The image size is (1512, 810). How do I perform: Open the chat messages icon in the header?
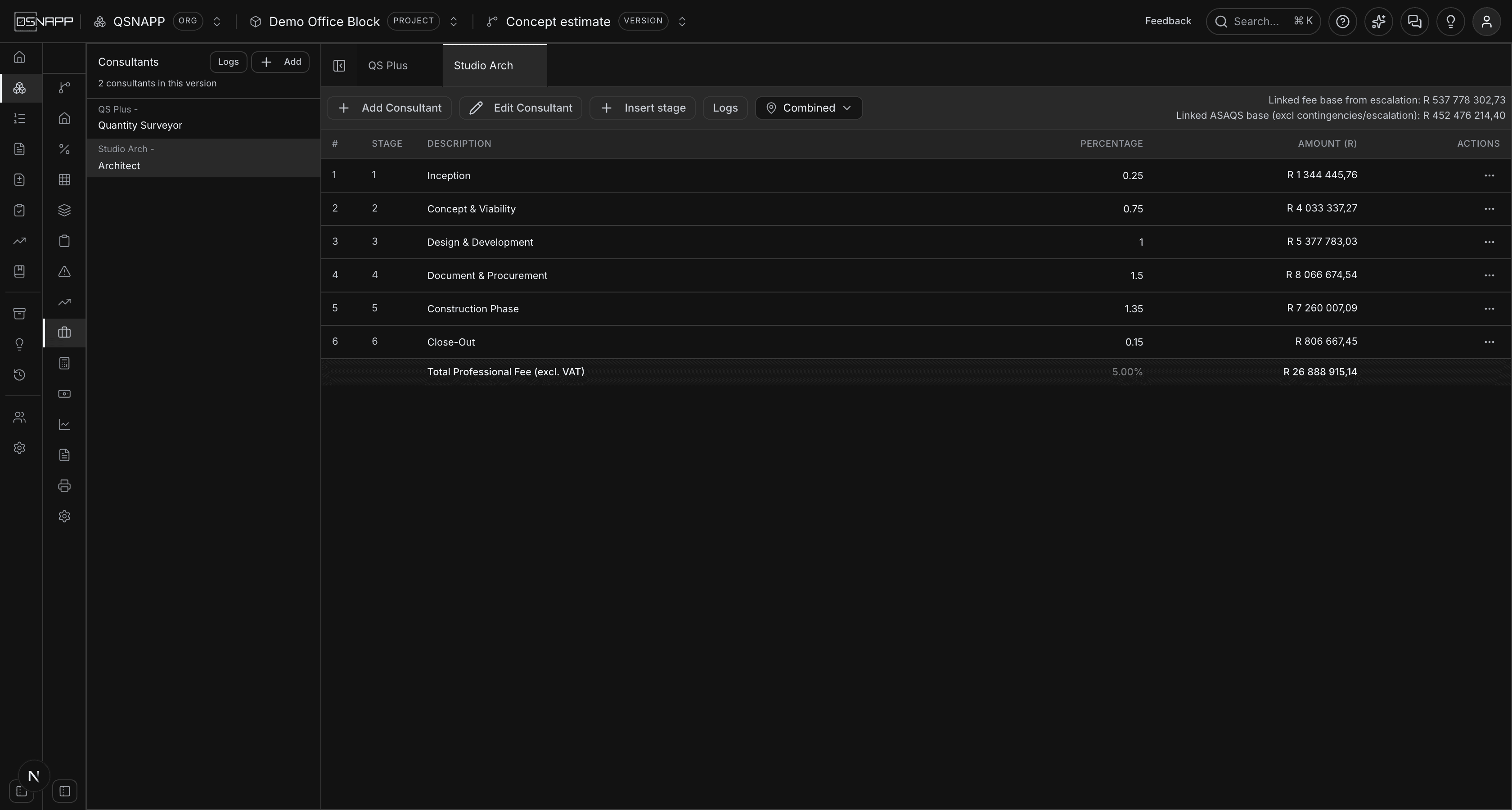(1414, 22)
